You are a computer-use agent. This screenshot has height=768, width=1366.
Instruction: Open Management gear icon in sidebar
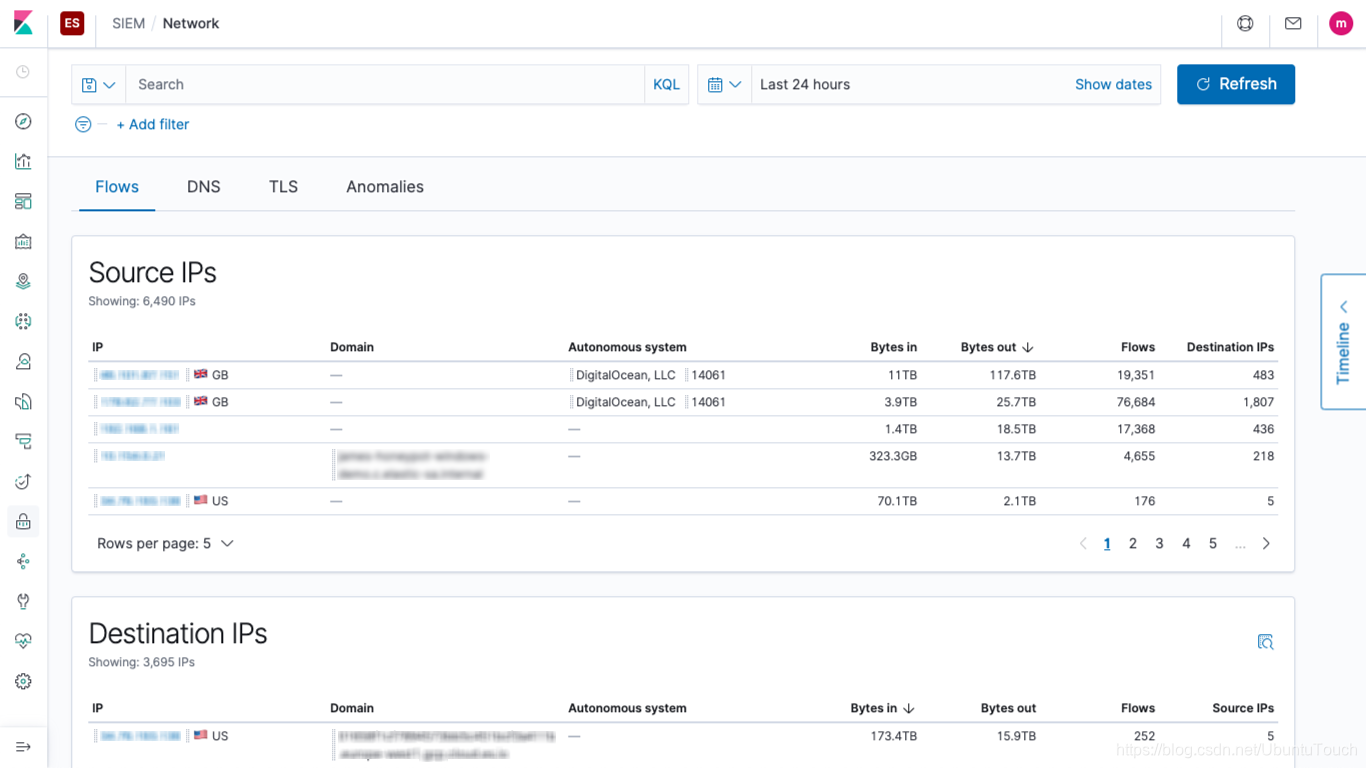pos(23,681)
